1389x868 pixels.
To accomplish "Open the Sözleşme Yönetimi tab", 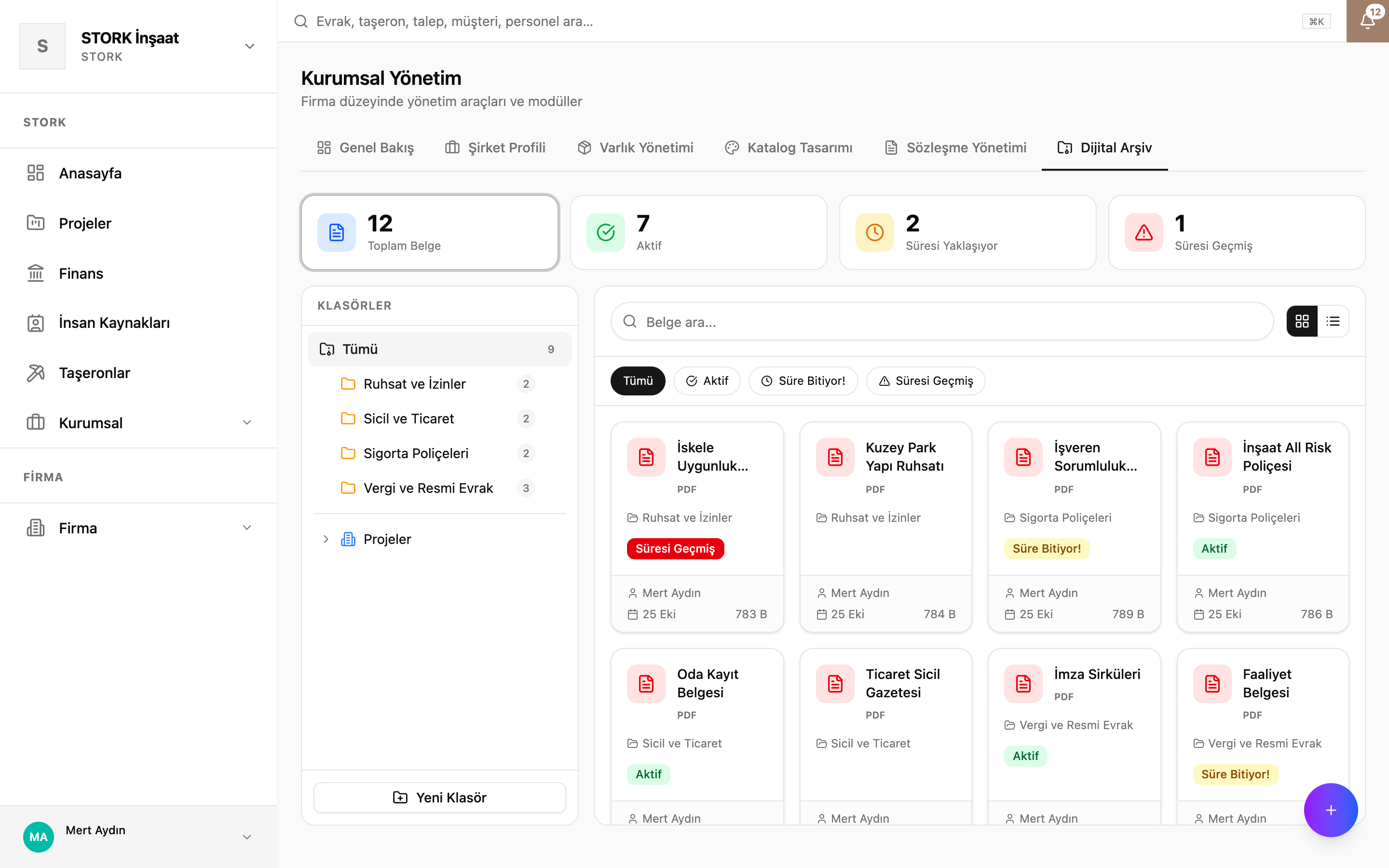I will click(955, 148).
